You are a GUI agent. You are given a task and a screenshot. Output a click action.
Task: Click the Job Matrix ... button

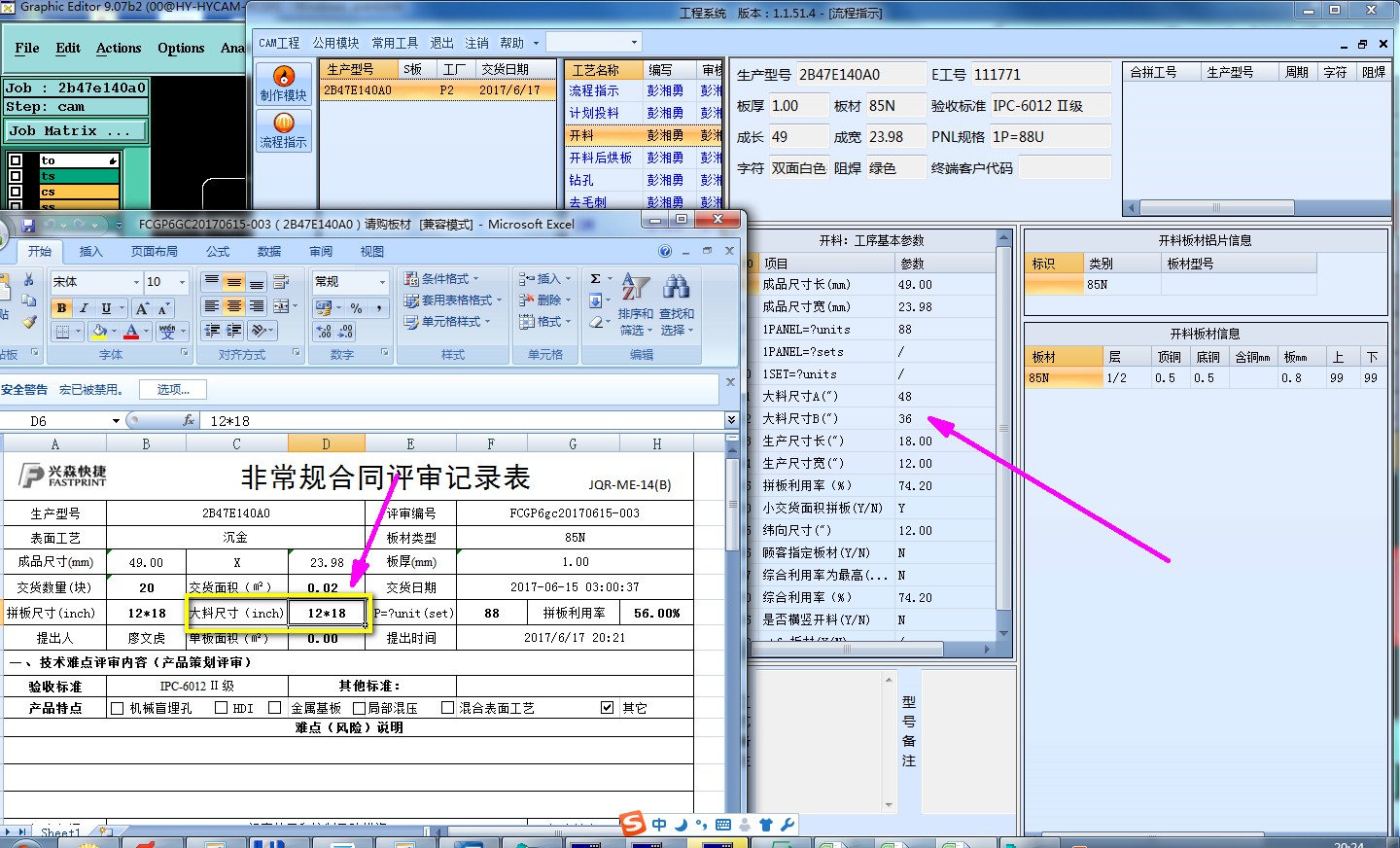[x=77, y=130]
